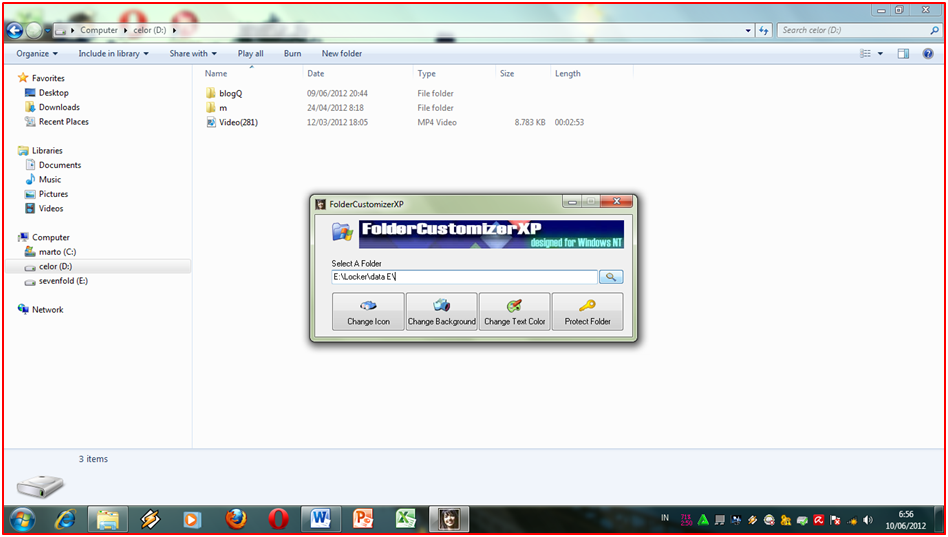Browse for a folder with the magnifier button
The image size is (948, 537).
point(611,277)
